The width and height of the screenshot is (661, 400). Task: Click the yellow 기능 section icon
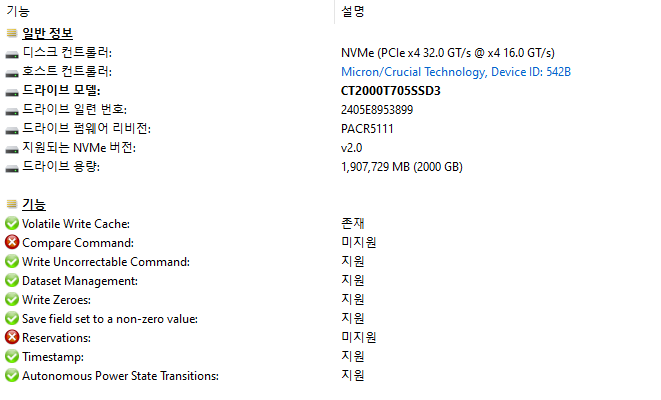pos(12,204)
